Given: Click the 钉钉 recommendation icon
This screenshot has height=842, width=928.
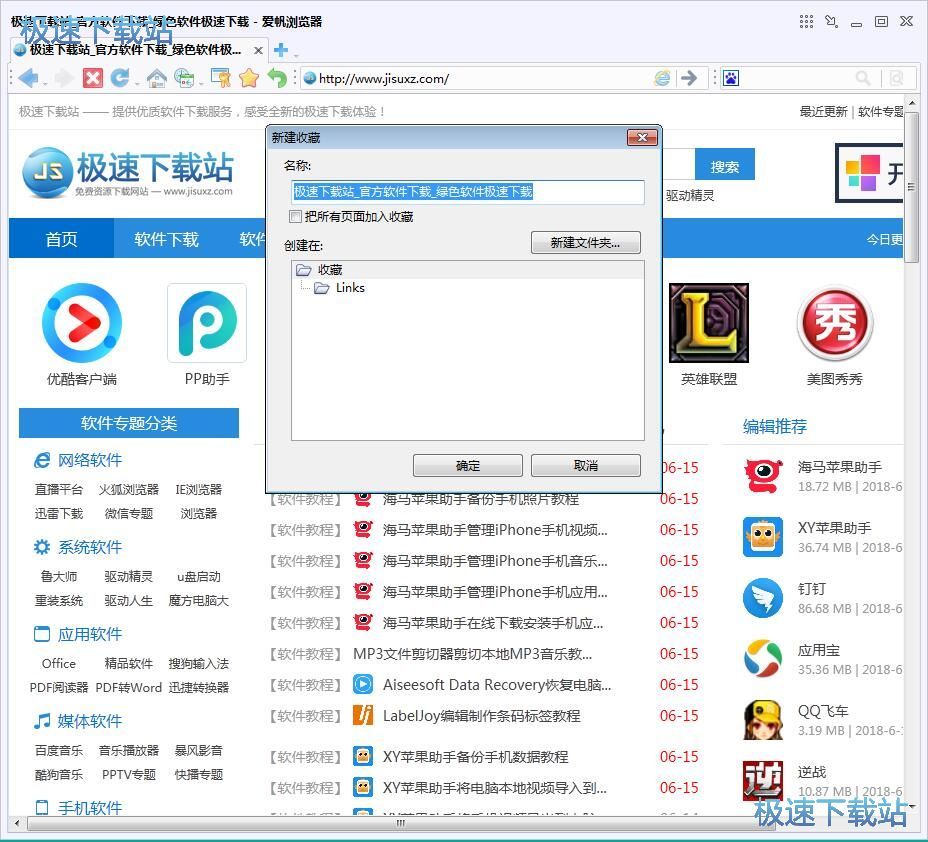Looking at the screenshot, I should click(x=763, y=598).
